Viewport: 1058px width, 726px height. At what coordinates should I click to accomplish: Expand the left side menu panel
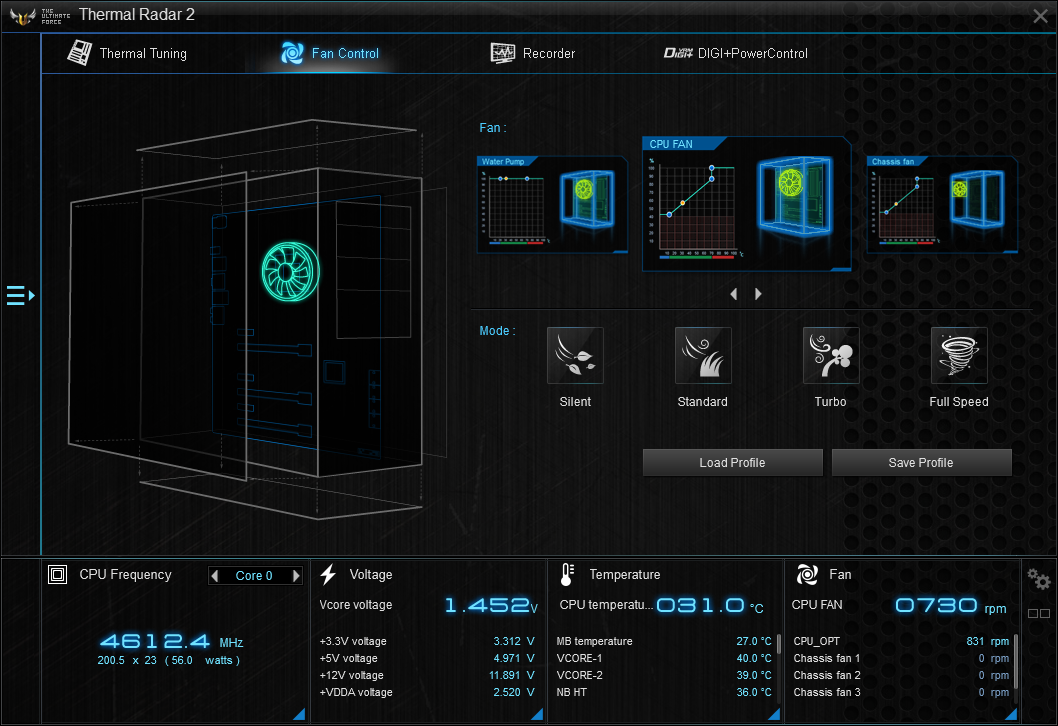tap(20, 295)
